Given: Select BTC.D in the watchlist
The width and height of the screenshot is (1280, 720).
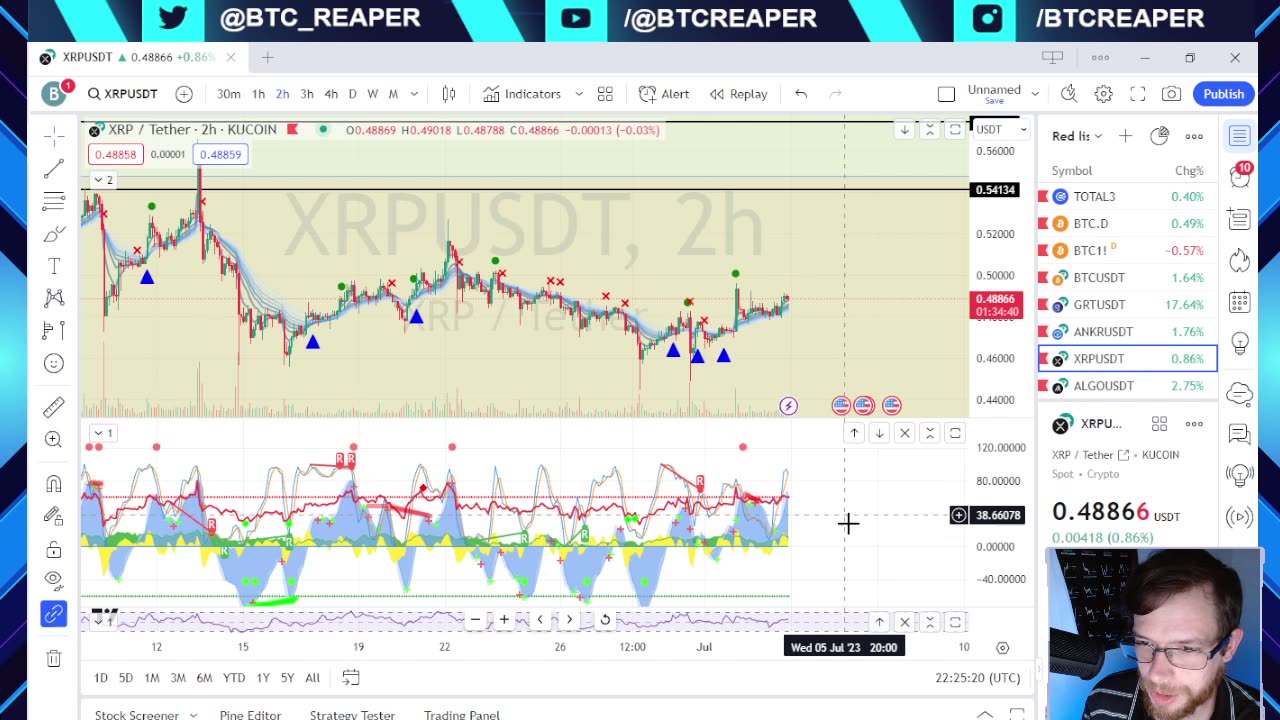Looking at the screenshot, I should (1127, 223).
